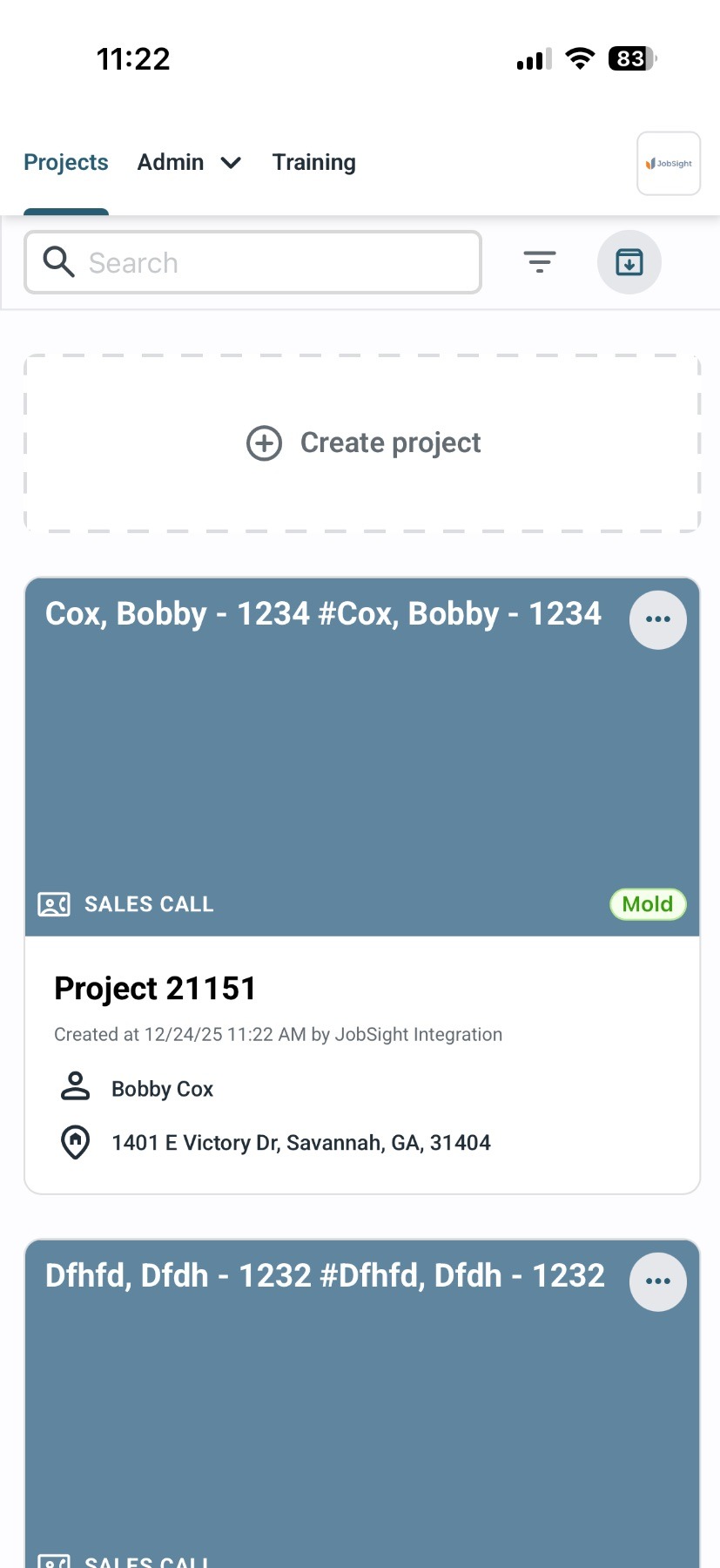This screenshot has width=720, height=1568.
Task: Open the Cox, Bobby - 1234 card header
Action: pos(323,614)
